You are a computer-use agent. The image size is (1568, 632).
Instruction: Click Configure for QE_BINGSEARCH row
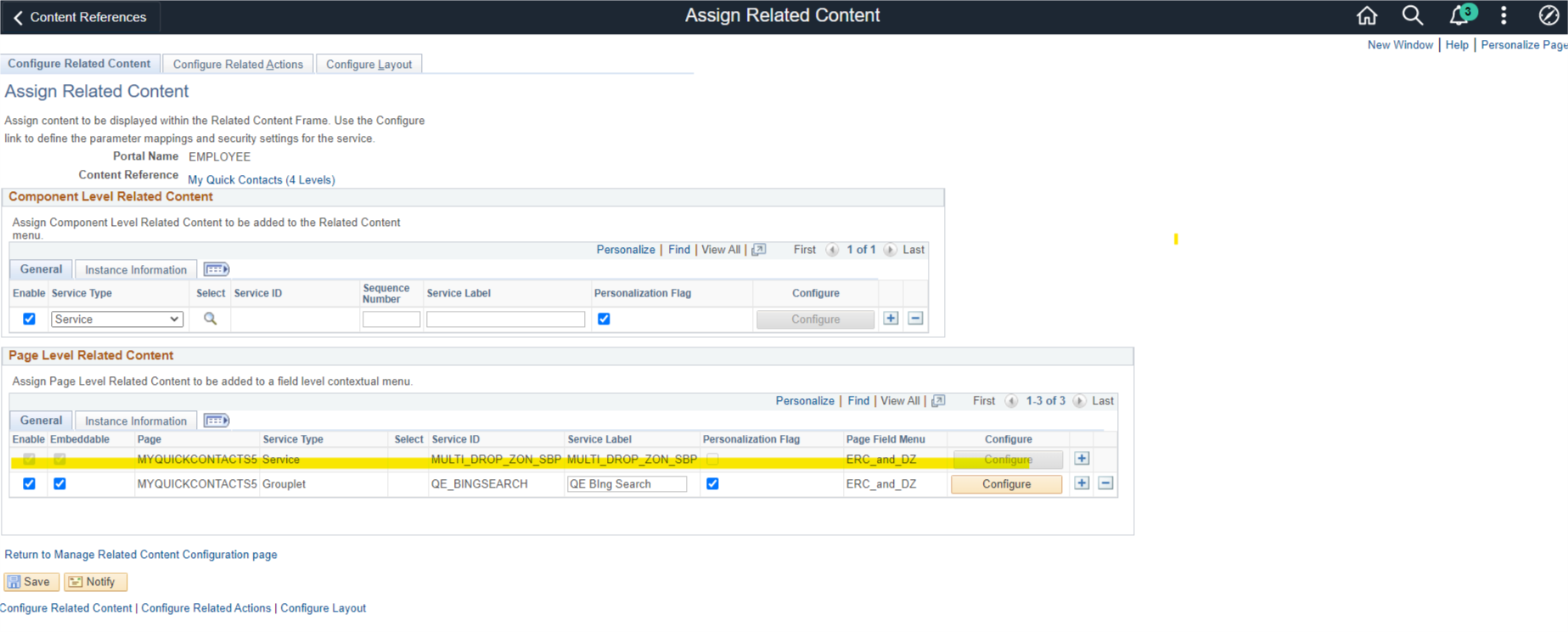1006,484
